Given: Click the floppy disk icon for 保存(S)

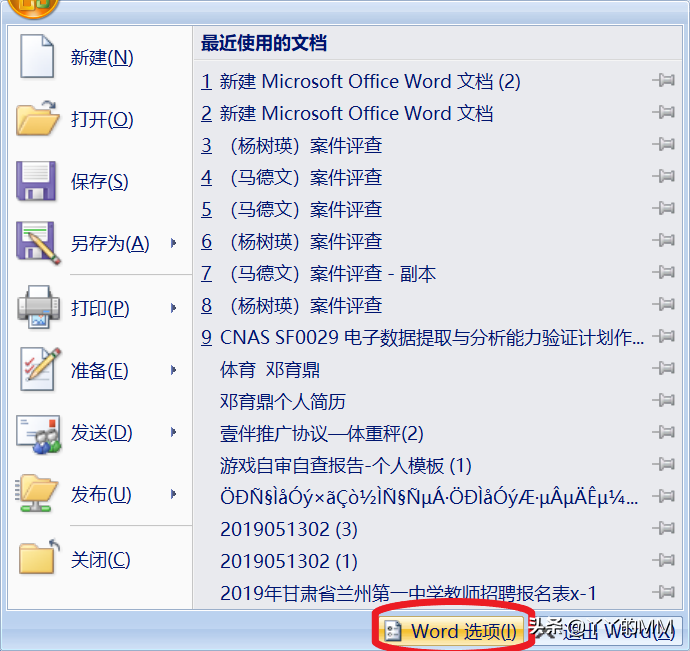Looking at the screenshot, I should (x=36, y=181).
